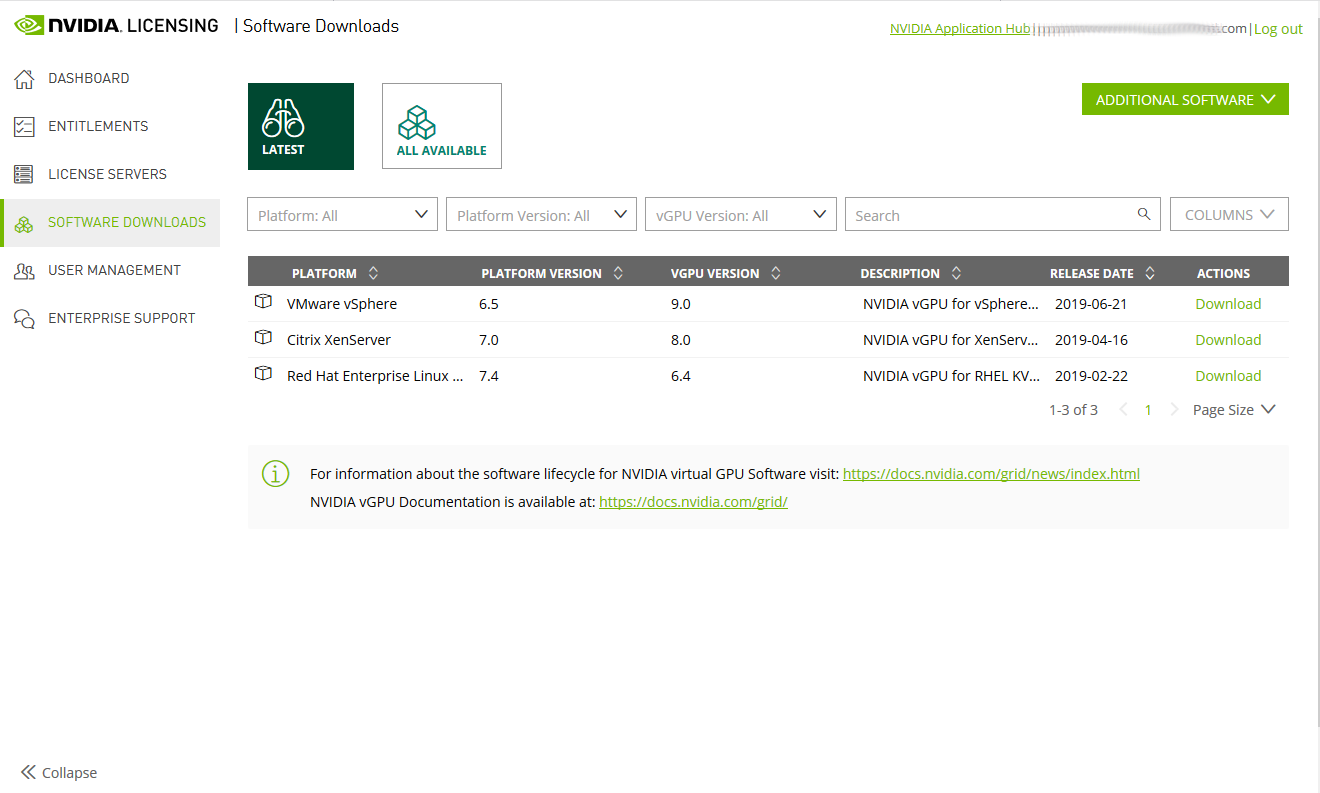The height and width of the screenshot is (793, 1320).
Task: Select the Latest binoculars tile
Action: click(301, 126)
